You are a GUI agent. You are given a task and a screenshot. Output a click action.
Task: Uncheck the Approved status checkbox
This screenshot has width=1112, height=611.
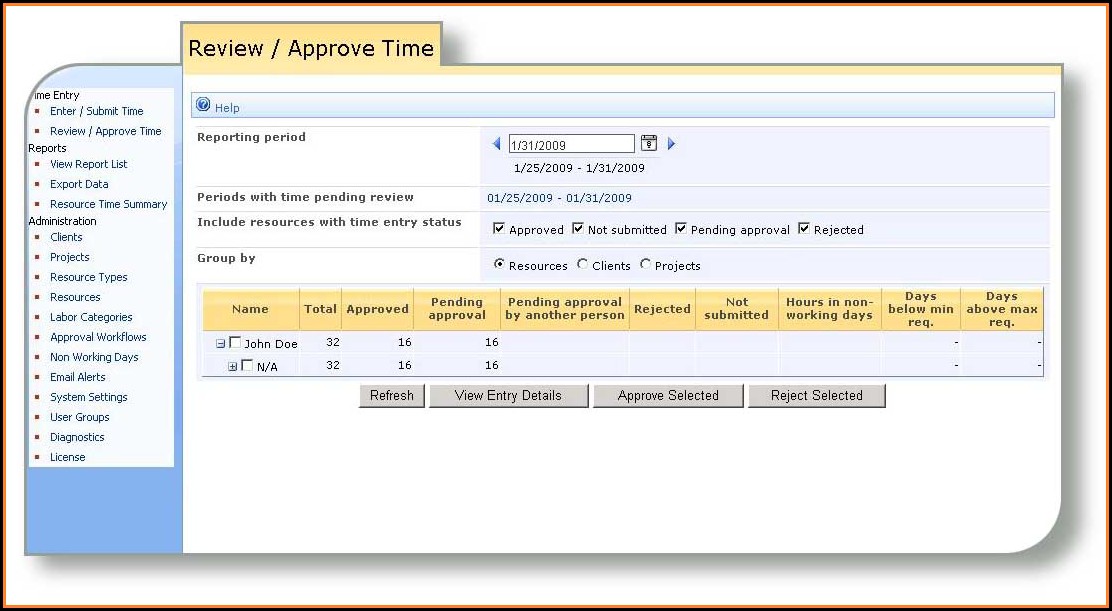(x=499, y=229)
